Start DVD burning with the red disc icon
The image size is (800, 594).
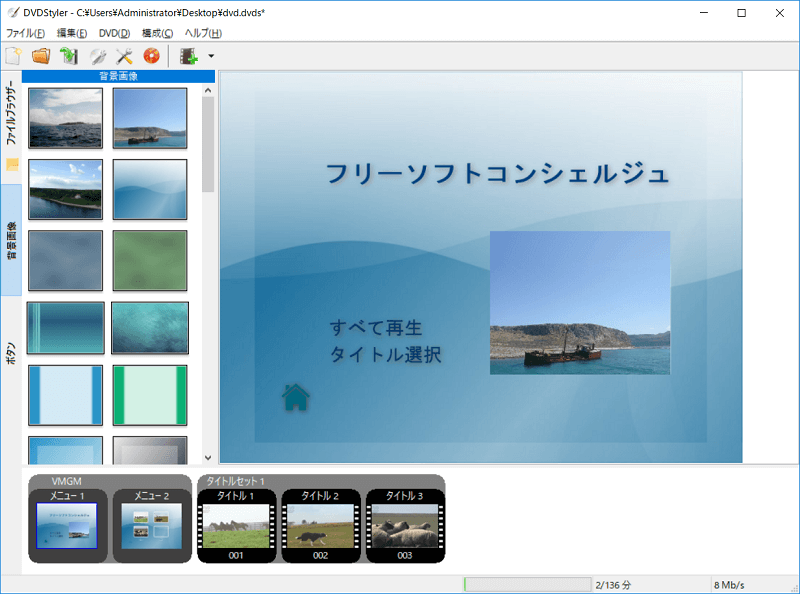151,56
